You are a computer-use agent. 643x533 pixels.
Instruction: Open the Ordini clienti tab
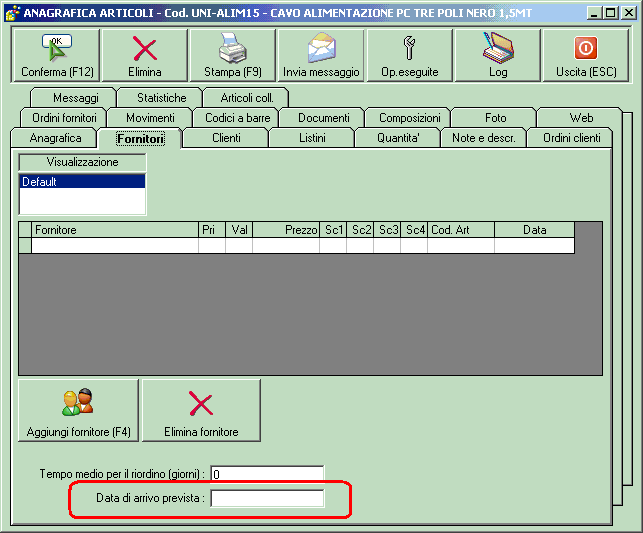(x=571, y=138)
